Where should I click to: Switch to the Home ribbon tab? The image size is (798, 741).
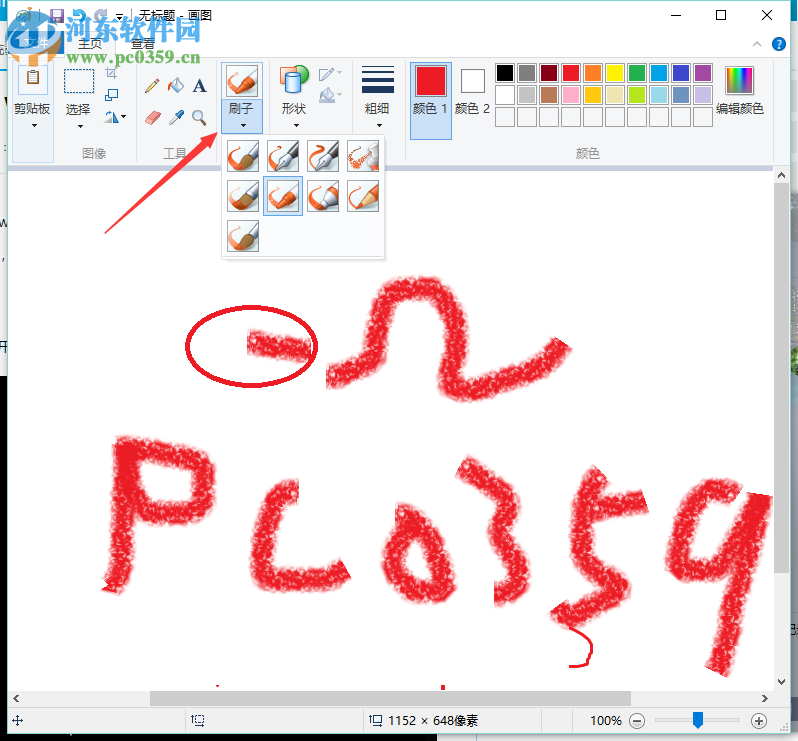[90, 44]
